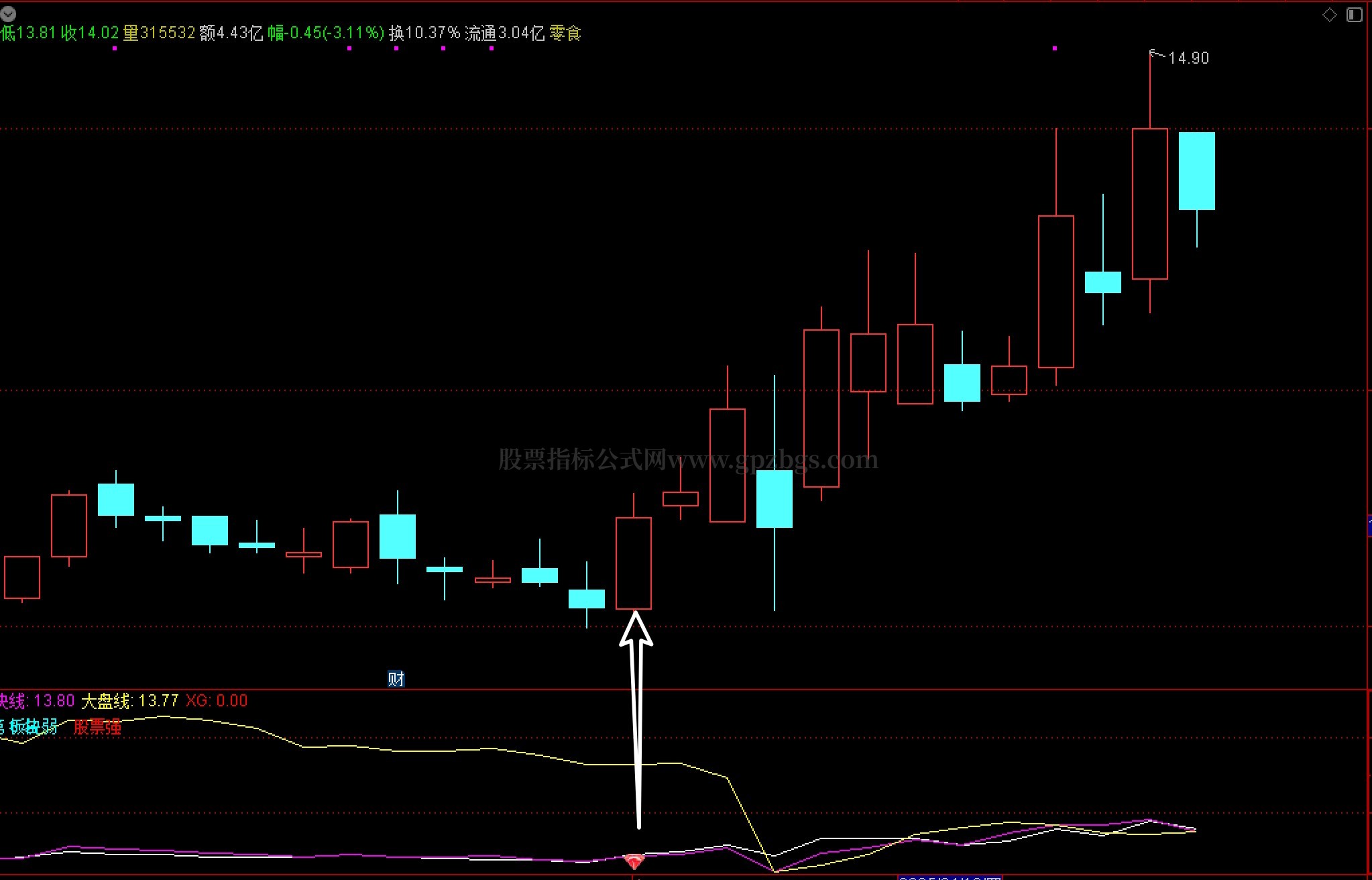Screen dimensions: 1372x880
Task: Select the tall red candle above the arrow
Action: tap(634, 563)
